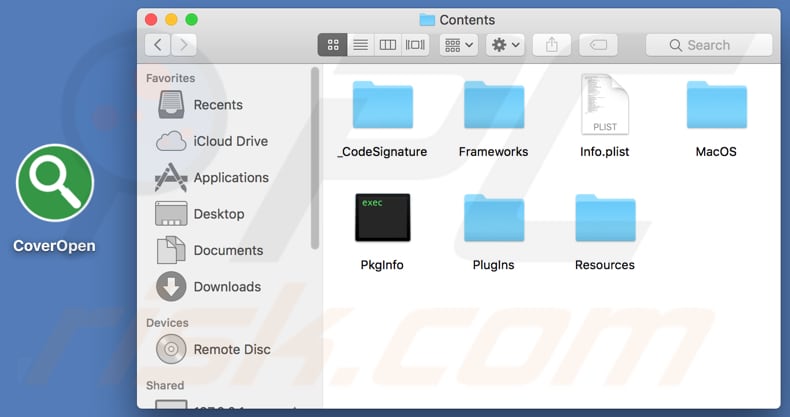Click the Desktop sidebar icon
The width and height of the screenshot is (790, 417).
(171, 214)
